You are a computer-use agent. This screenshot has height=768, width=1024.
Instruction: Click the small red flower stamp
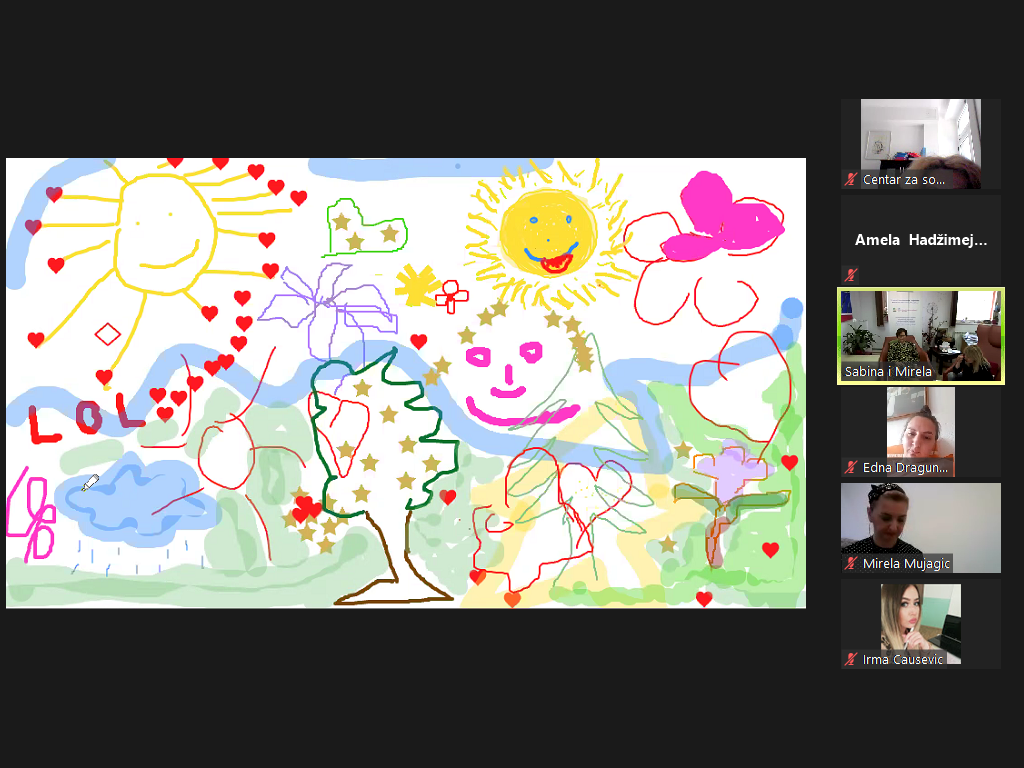(452, 296)
